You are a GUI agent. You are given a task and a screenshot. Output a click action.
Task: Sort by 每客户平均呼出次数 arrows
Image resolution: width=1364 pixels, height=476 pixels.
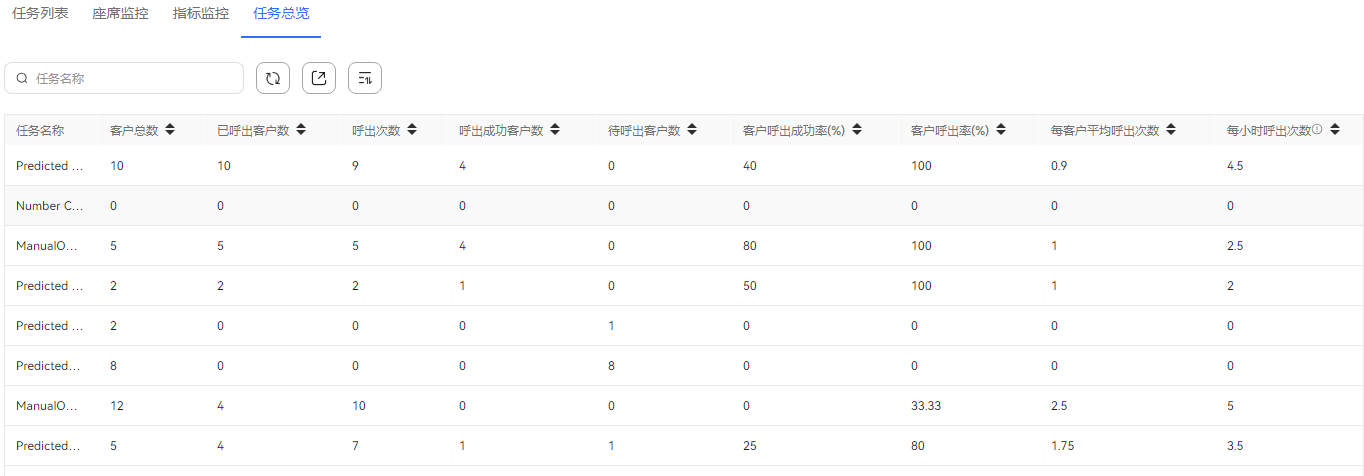click(1171, 129)
